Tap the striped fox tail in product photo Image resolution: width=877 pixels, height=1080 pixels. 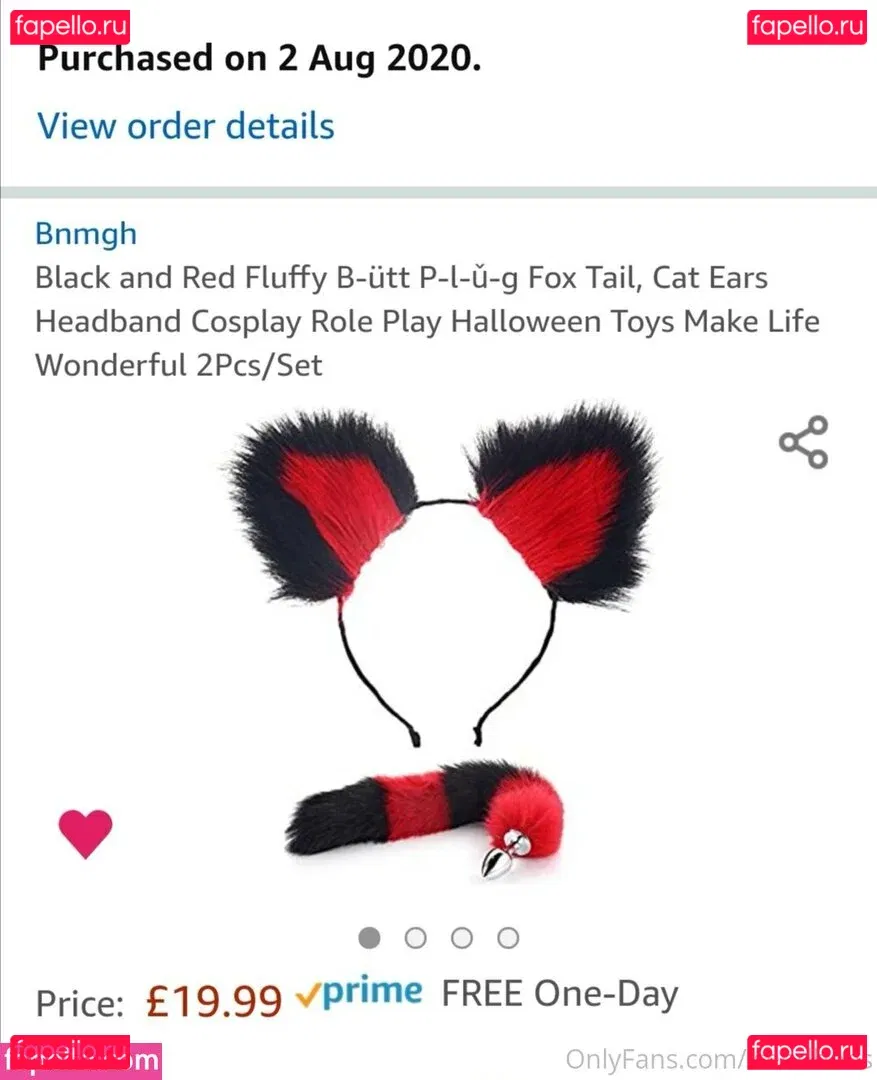click(x=425, y=818)
